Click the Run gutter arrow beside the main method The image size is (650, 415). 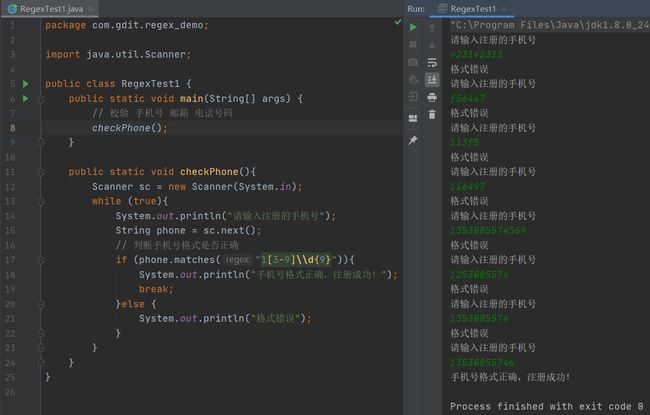[x=26, y=99]
